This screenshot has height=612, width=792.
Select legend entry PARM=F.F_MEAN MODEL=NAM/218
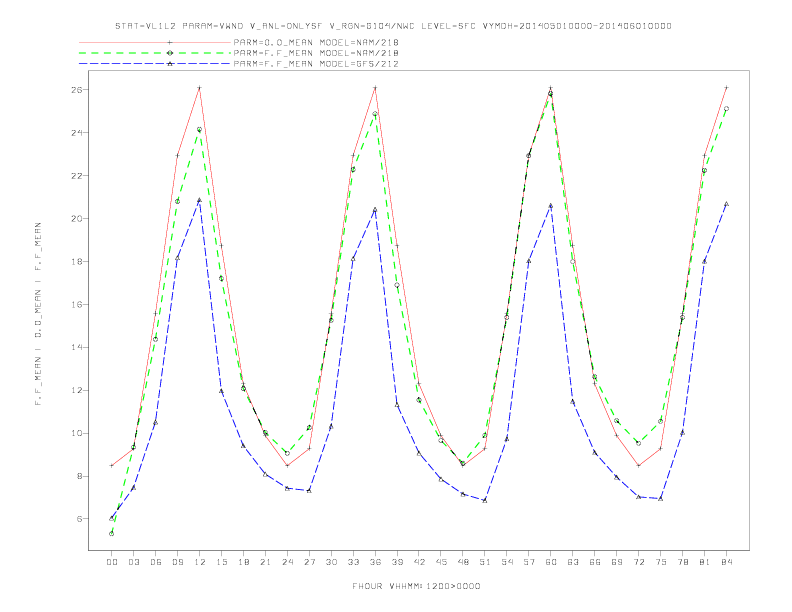point(316,53)
